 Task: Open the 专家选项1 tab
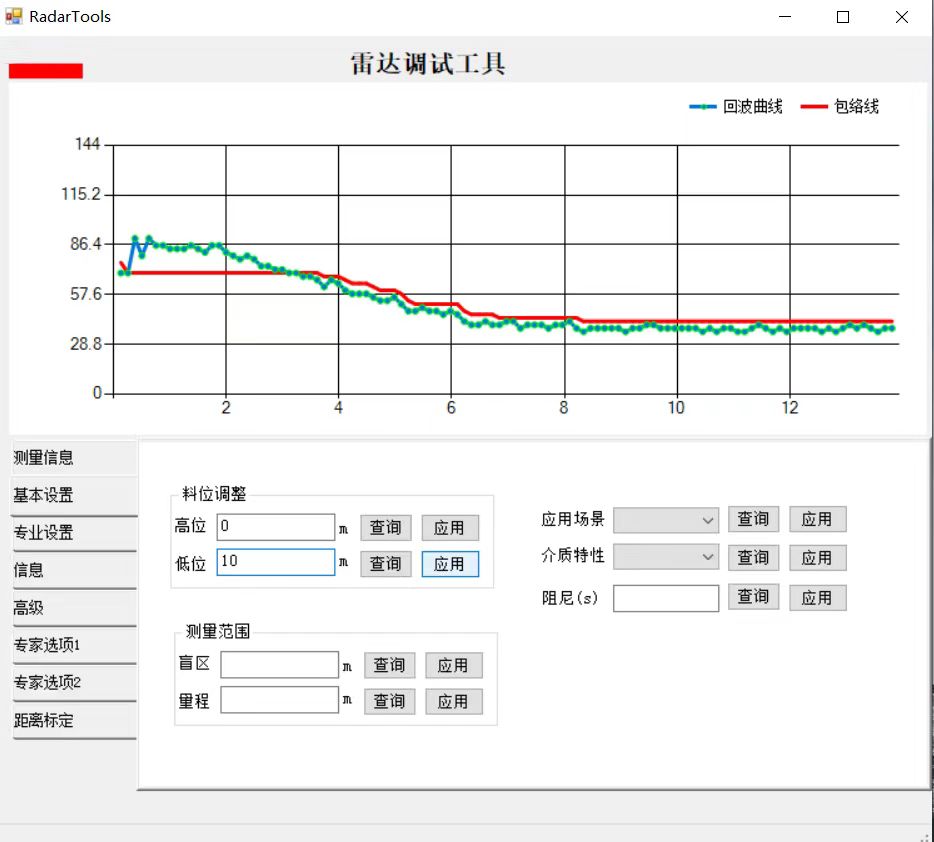74,645
